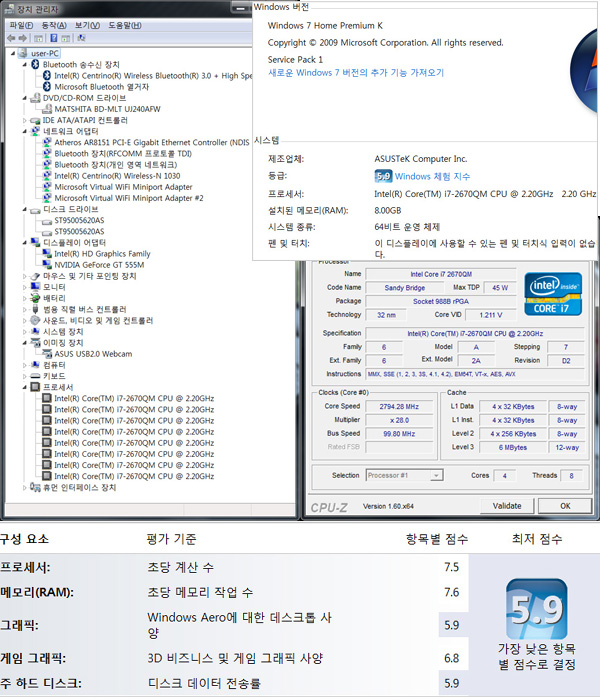Click the ASUS USB2.0 Webcam device icon
The width and height of the screenshot is (600, 700).
point(47,354)
